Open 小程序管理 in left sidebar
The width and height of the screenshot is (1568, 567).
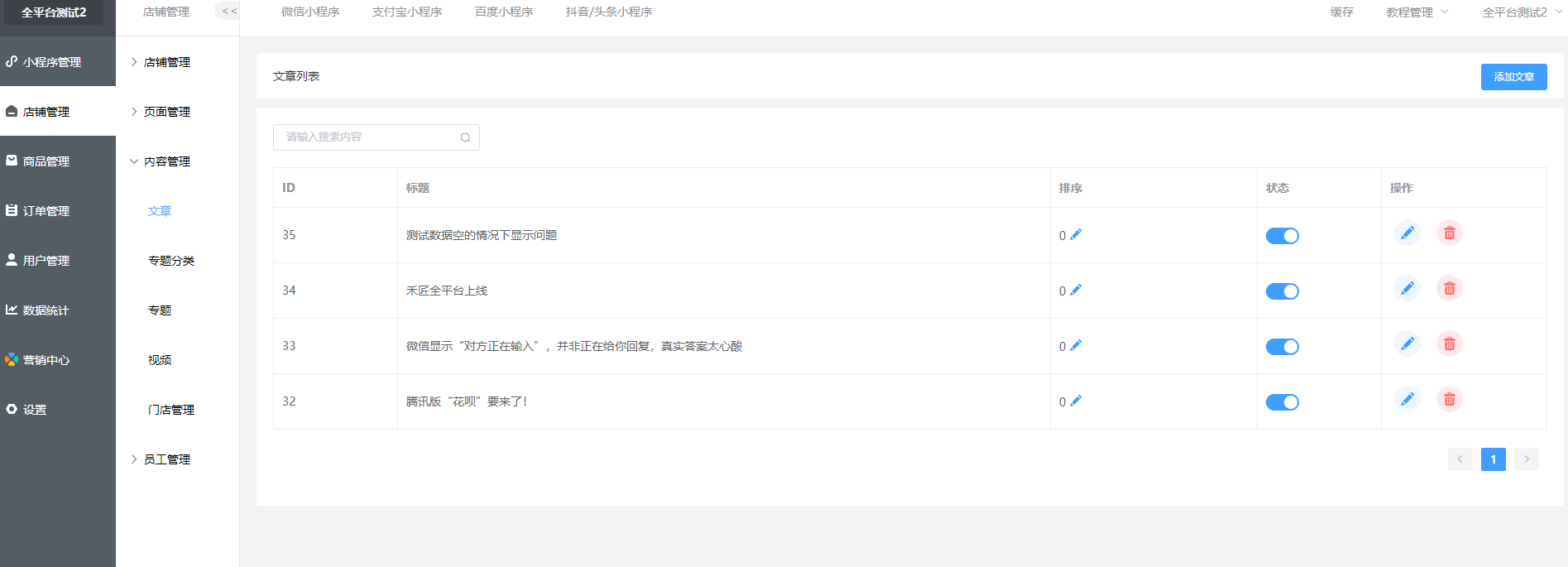[58, 61]
